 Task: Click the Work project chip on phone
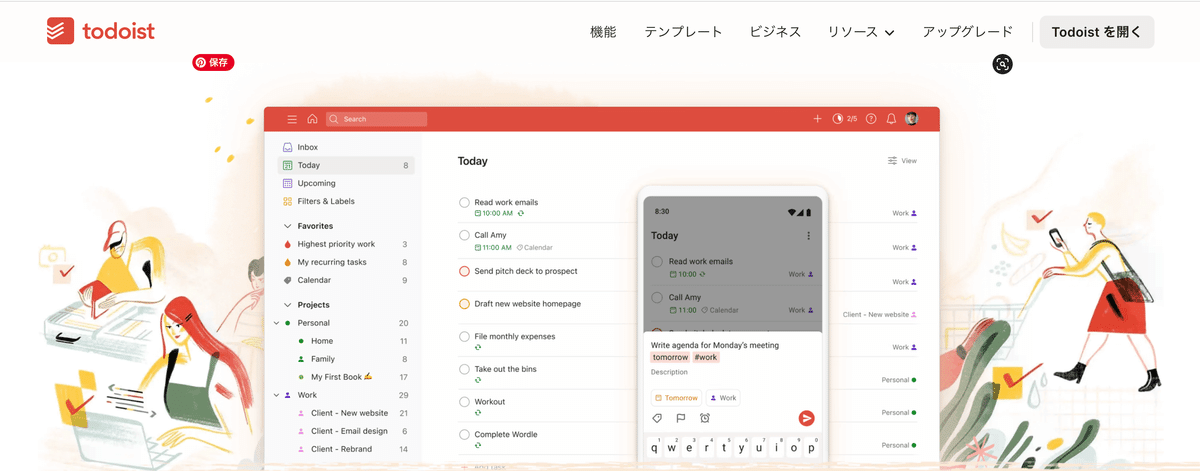pyautogui.click(x=723, y=398)
